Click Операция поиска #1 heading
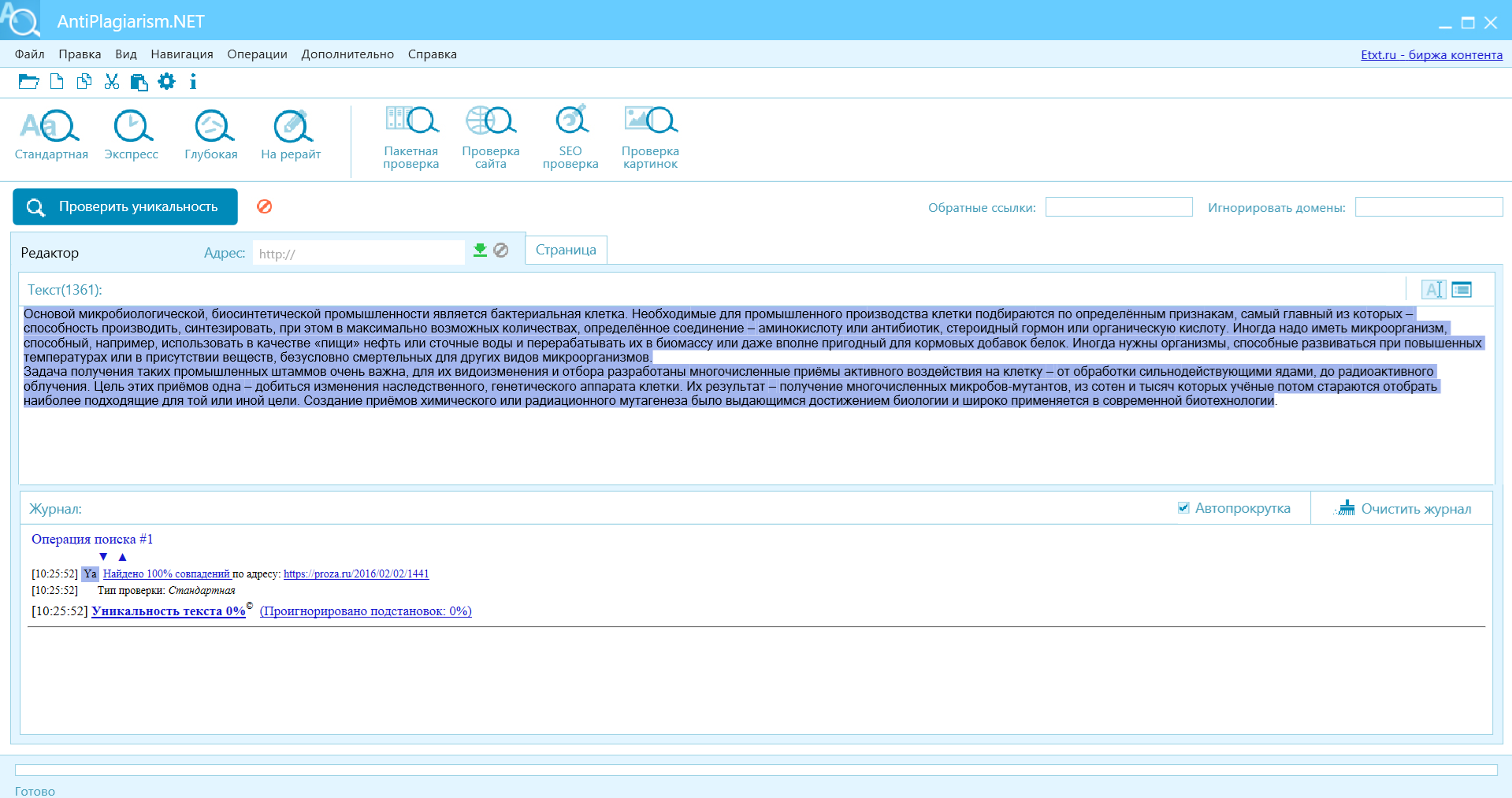1512x798 pixels. point(92,539)
